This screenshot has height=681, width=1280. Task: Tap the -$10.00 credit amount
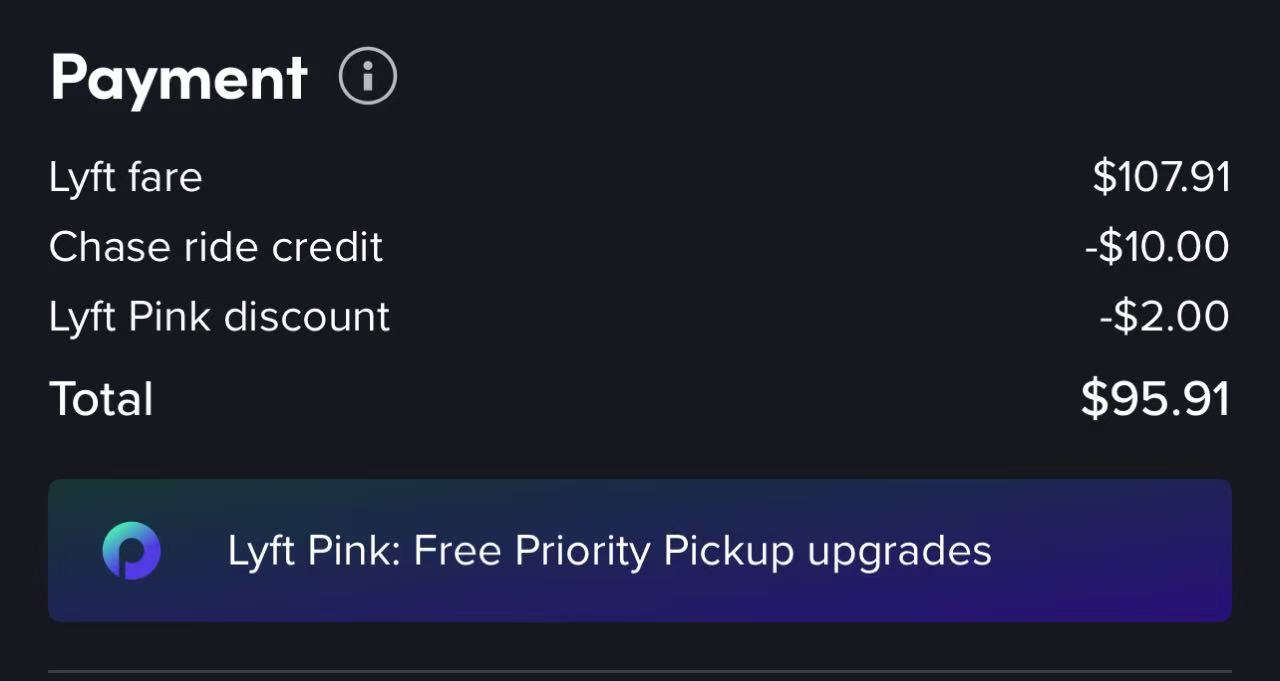[x=1157, y=247]
